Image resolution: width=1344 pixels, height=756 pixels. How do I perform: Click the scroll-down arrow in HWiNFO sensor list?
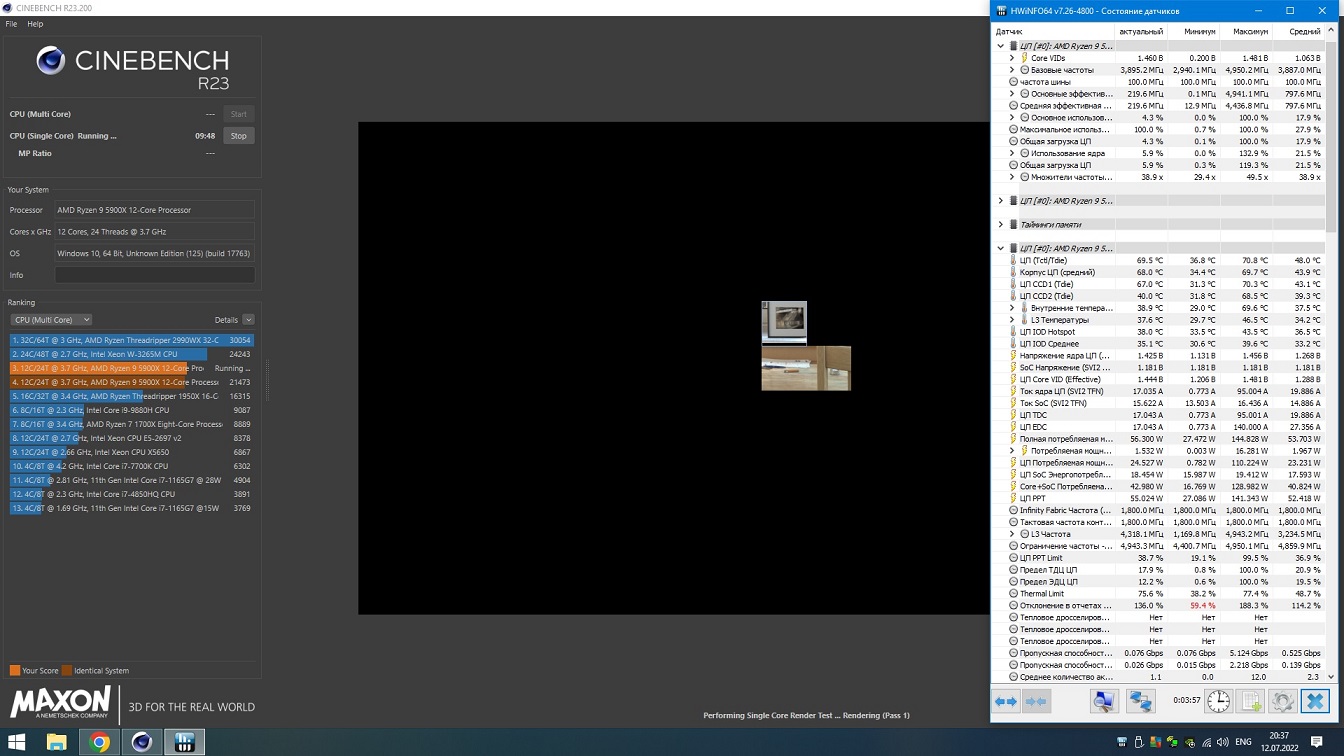click(1330, 677)
